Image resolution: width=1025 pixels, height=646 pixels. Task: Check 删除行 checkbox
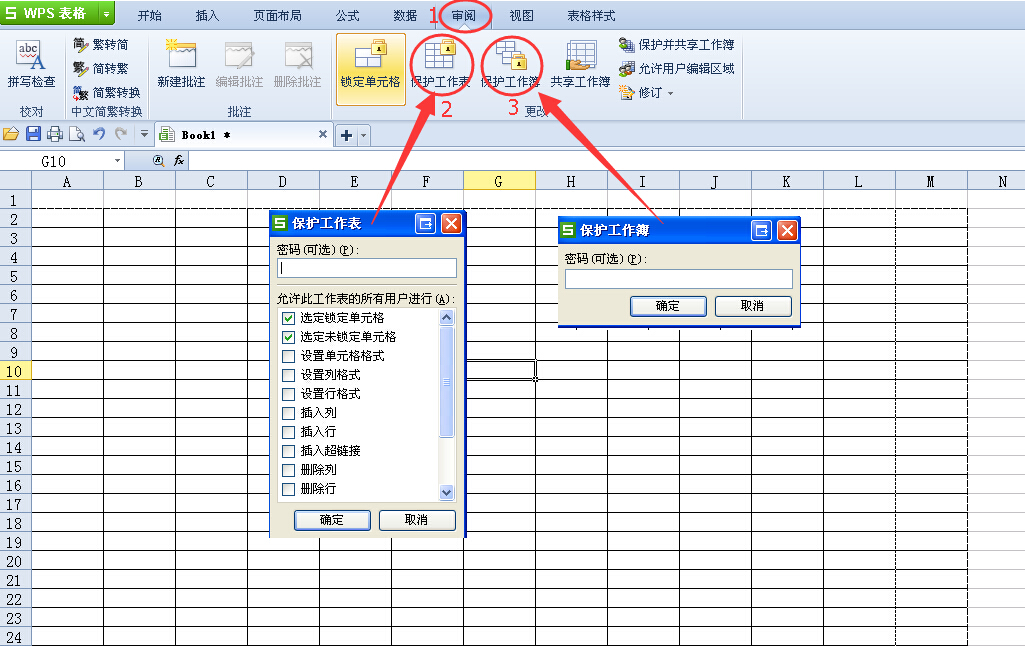coord(288,488)
